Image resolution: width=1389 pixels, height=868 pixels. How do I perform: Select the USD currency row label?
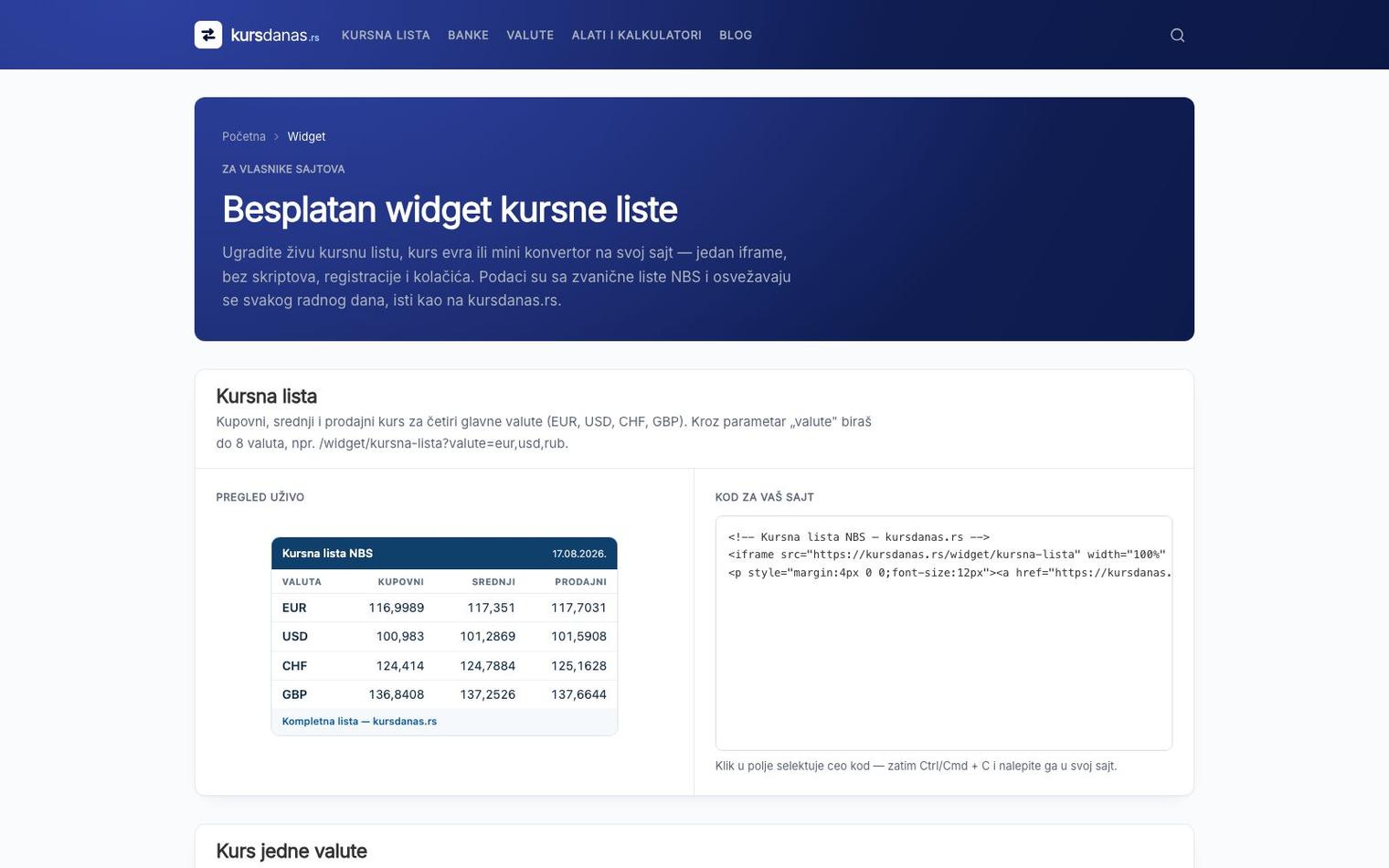click(x=295, y=637)
